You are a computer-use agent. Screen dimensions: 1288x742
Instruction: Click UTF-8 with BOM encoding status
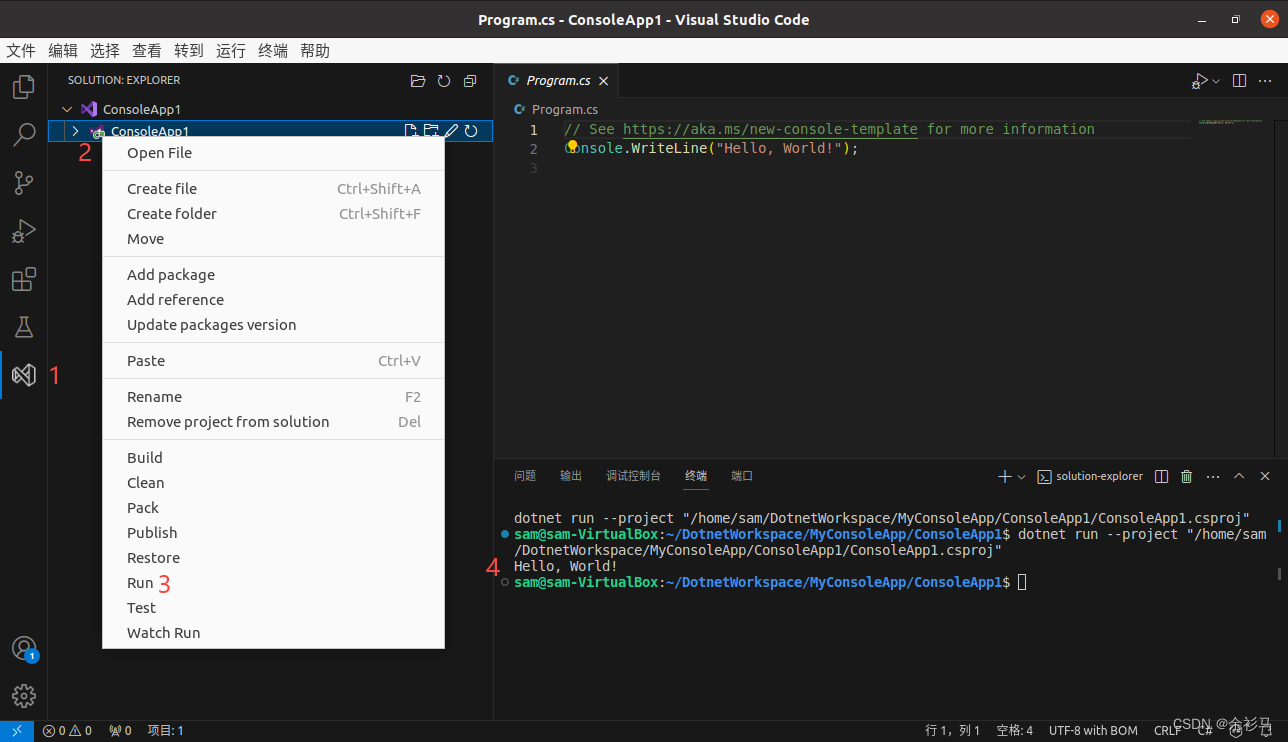pyautogui.click(x=1093, y=731)
